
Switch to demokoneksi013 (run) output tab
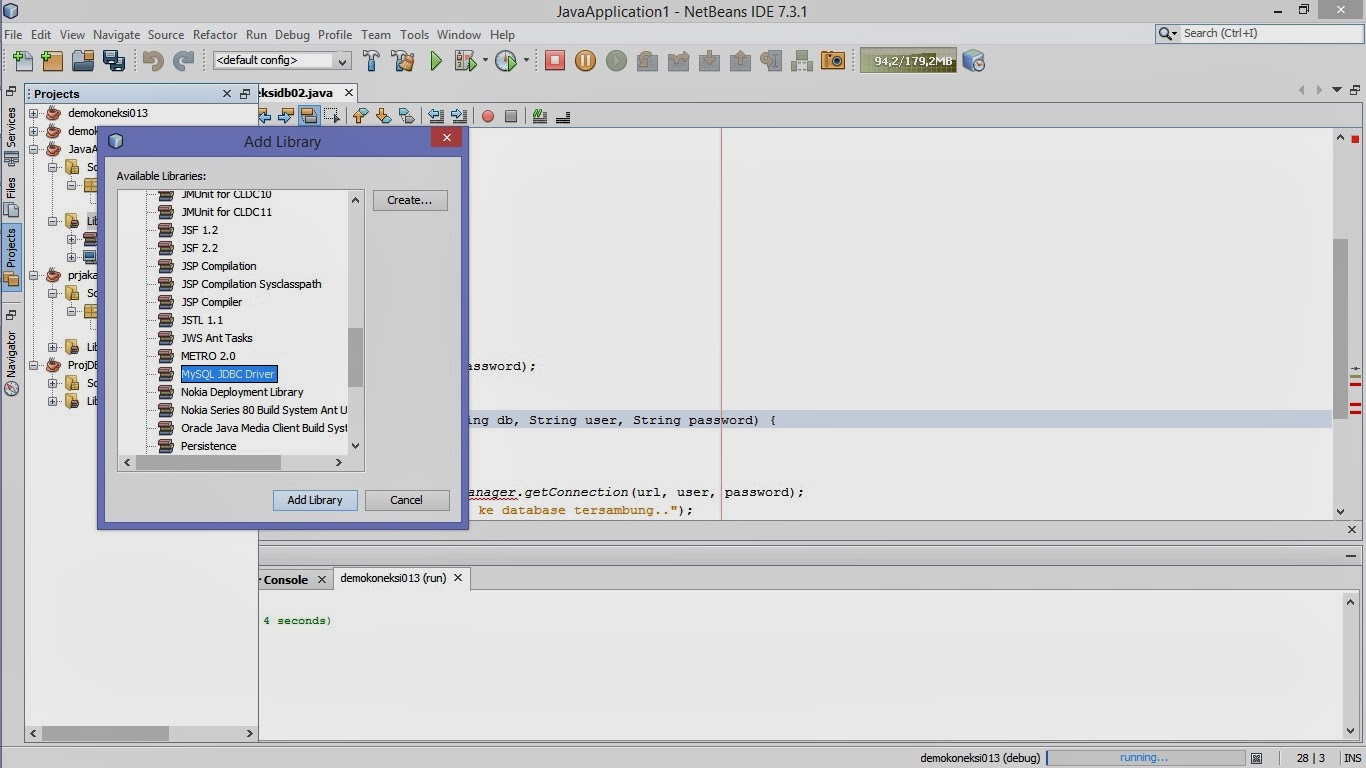point(393,578)
